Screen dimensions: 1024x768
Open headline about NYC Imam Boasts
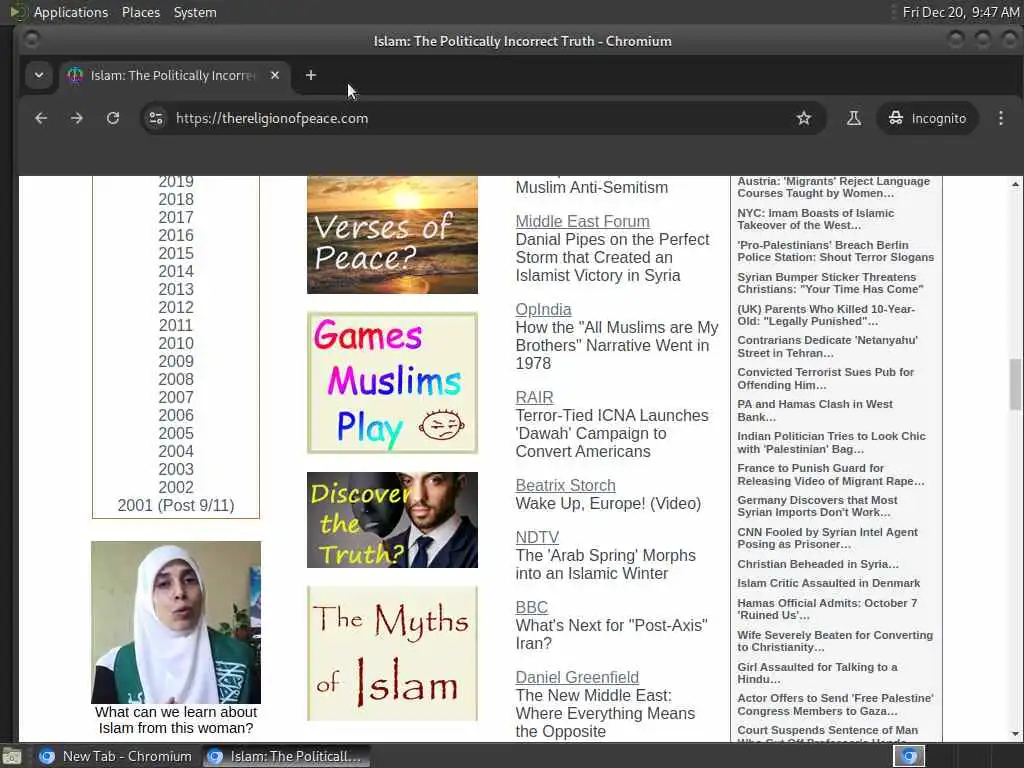click(x=816, y=219)
